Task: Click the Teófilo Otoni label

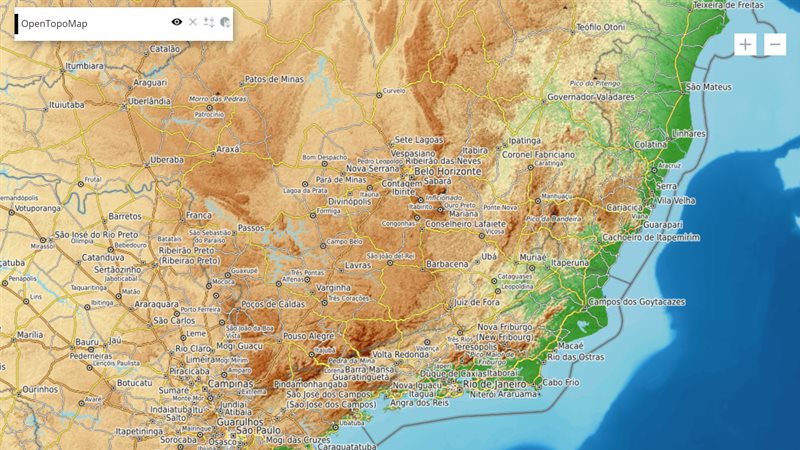Action: (600, 27)
